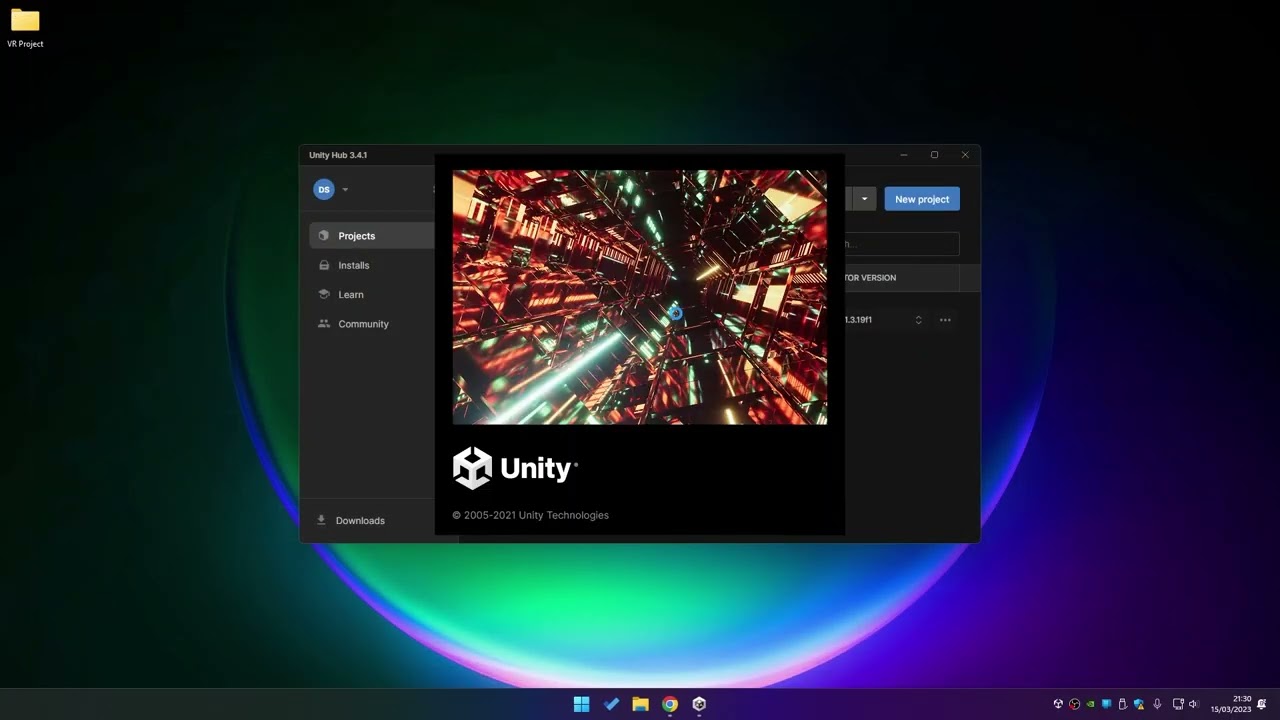
Task: Open the Downloads panel in Unity Hub
Action: pyautogui.click(x=360, y=520)
